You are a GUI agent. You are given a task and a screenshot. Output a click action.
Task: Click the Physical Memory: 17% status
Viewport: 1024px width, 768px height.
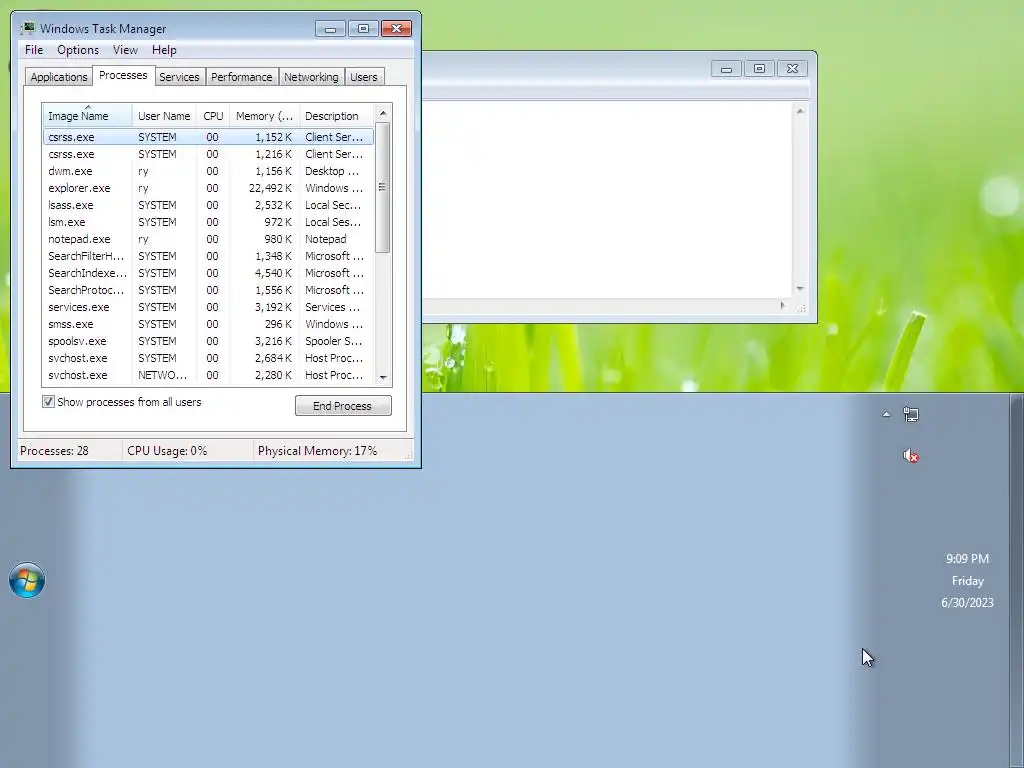[317, 451]
